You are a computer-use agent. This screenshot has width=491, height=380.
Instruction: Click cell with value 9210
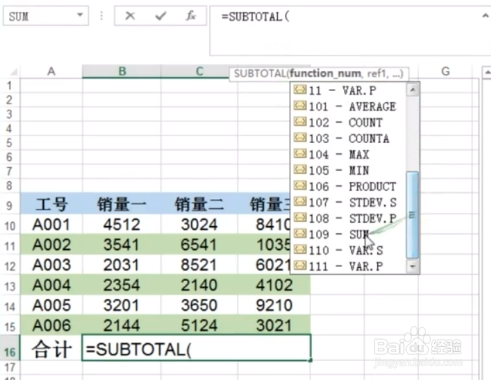click(274, 305)
